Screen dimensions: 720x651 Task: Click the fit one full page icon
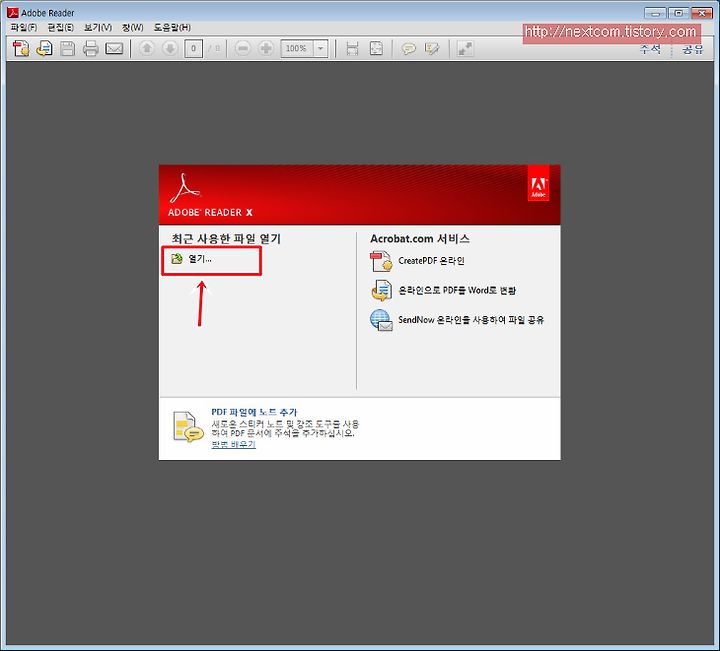[x=376, y=48]
